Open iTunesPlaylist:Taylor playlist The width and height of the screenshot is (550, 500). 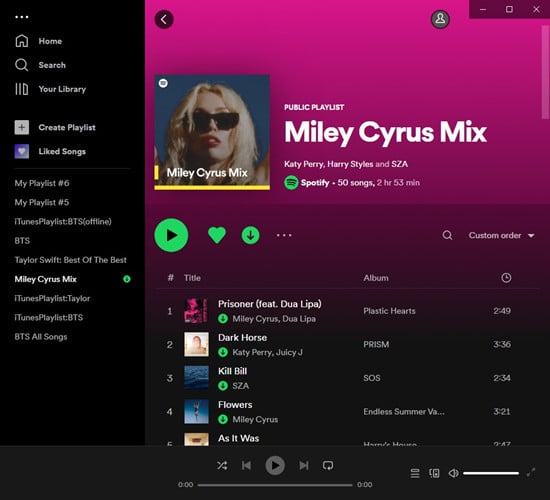coord(52,298)
